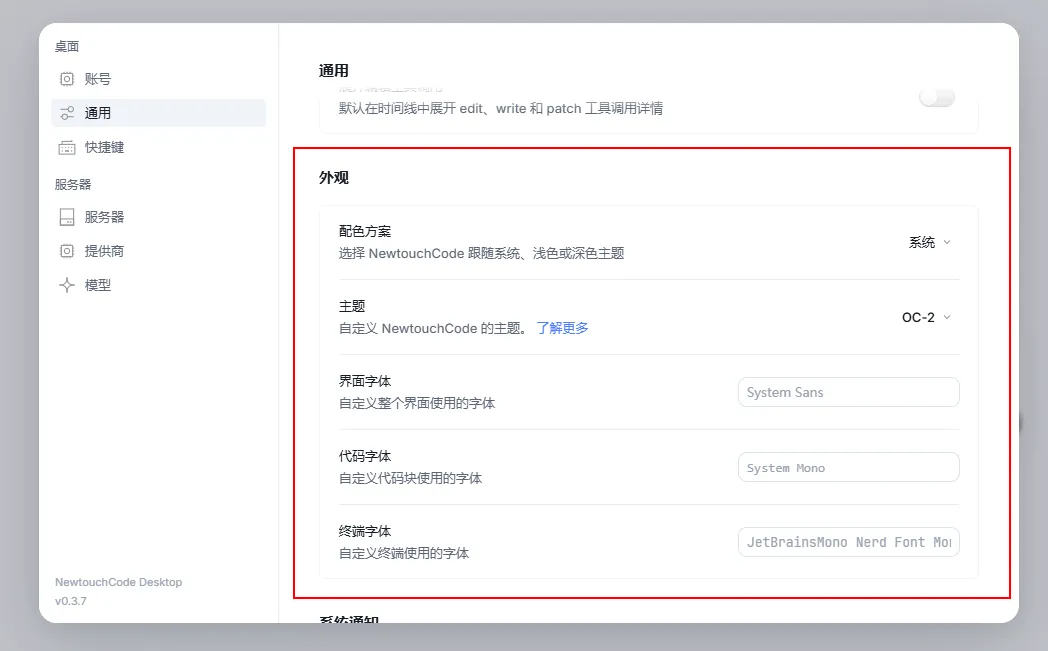
Task: Click the v0.3.7 version text
Action: point(71,601)
